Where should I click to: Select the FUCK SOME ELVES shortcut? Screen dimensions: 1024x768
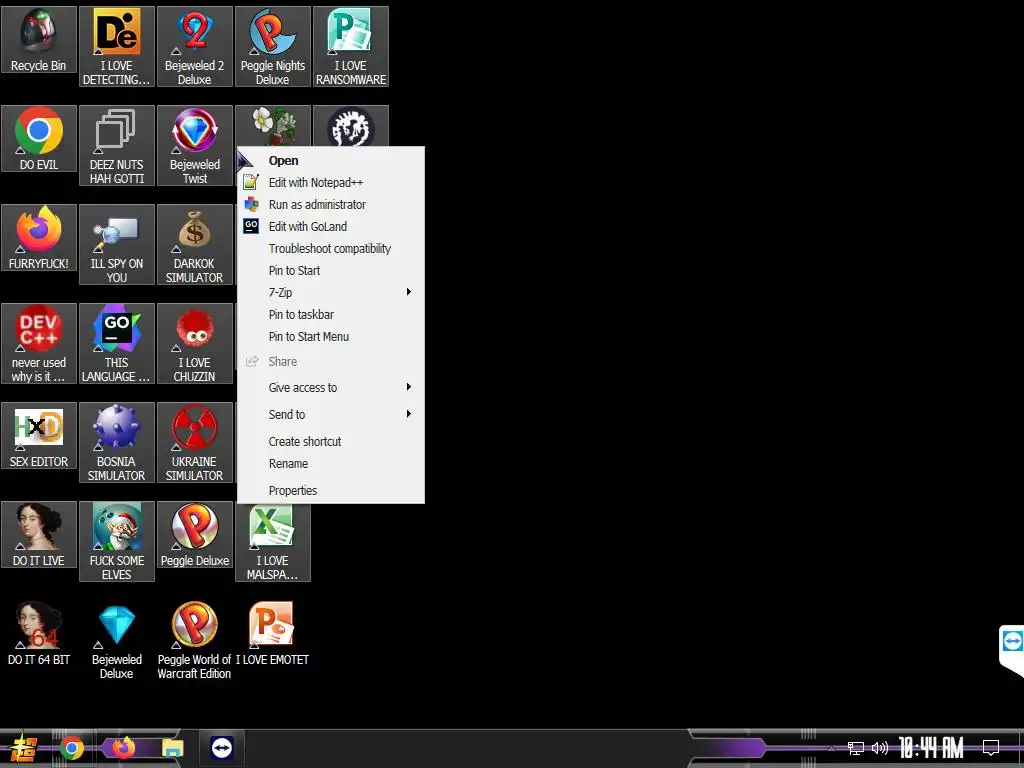(x=116, y=541)
